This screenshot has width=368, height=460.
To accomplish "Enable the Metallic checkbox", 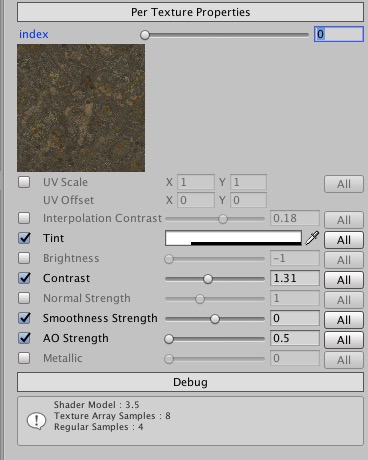I will click(24, 358).
